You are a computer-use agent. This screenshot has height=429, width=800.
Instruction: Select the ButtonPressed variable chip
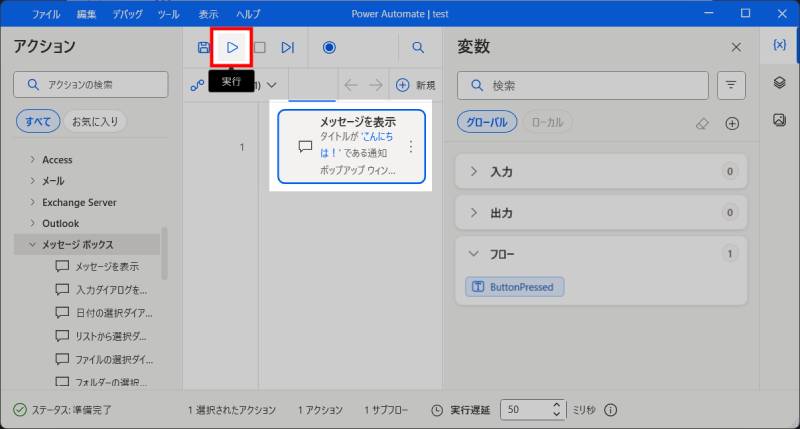[514, 287]
